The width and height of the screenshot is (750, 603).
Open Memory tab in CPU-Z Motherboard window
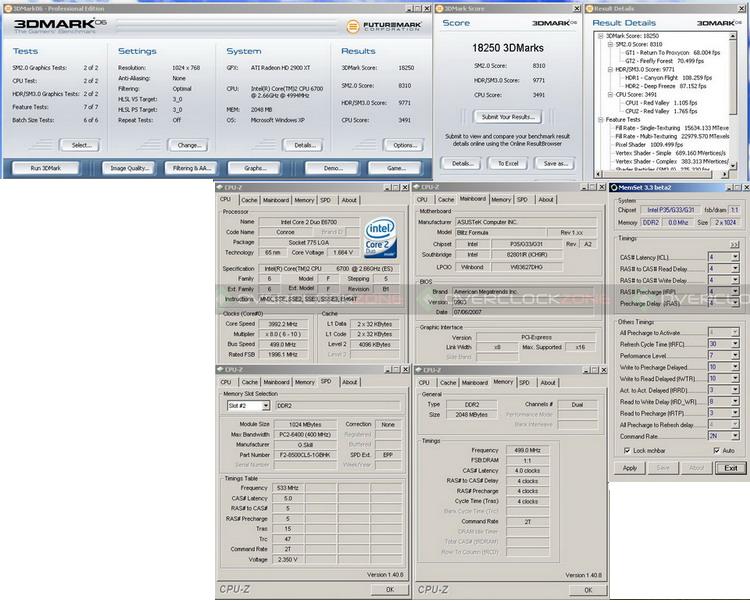501,200
